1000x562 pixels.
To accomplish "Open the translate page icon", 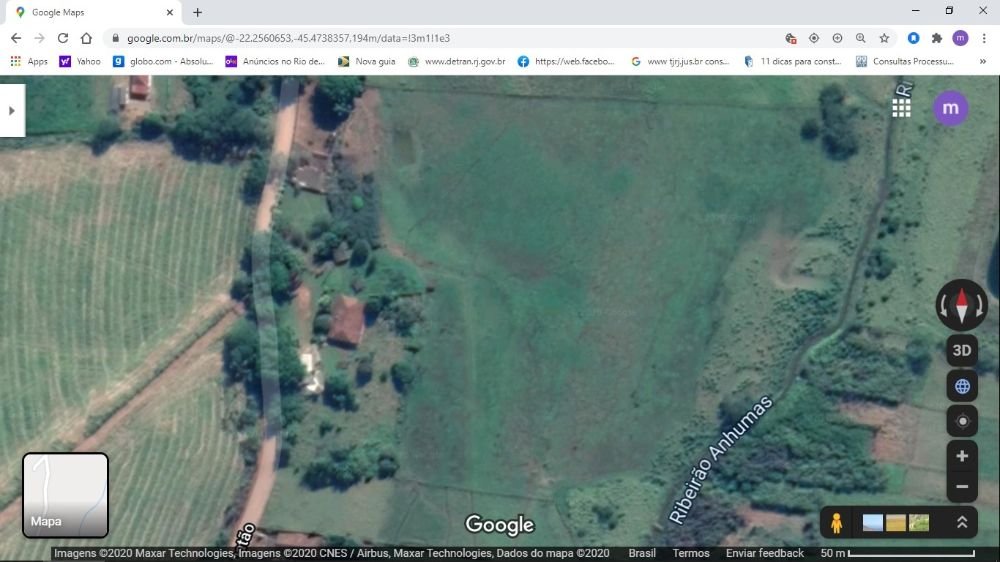I will point(791,38).
